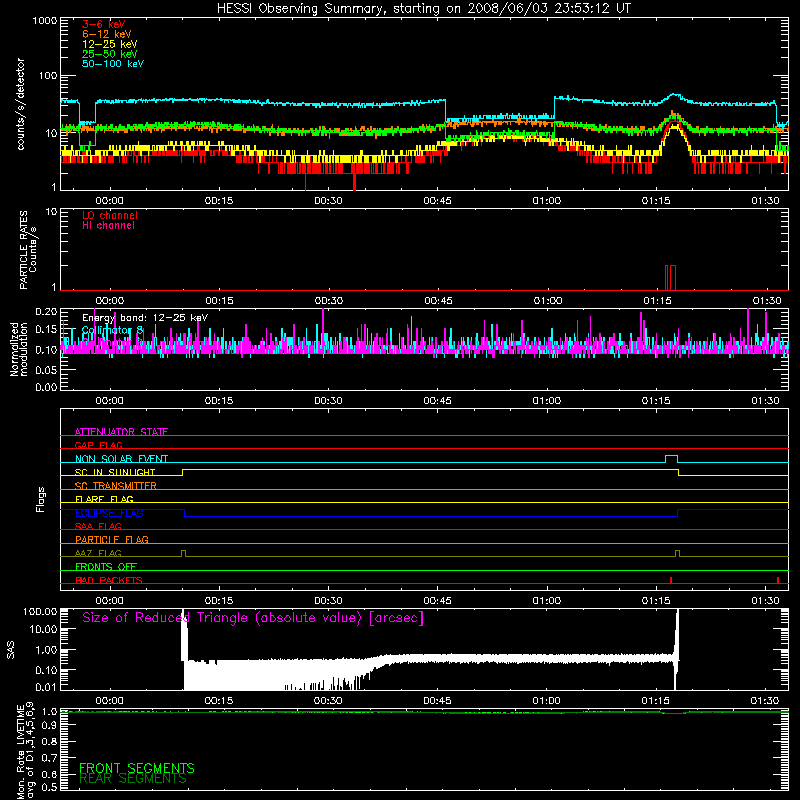
Task: Click the Normalized modulation axis label
Action: click(x=18, y=349)
